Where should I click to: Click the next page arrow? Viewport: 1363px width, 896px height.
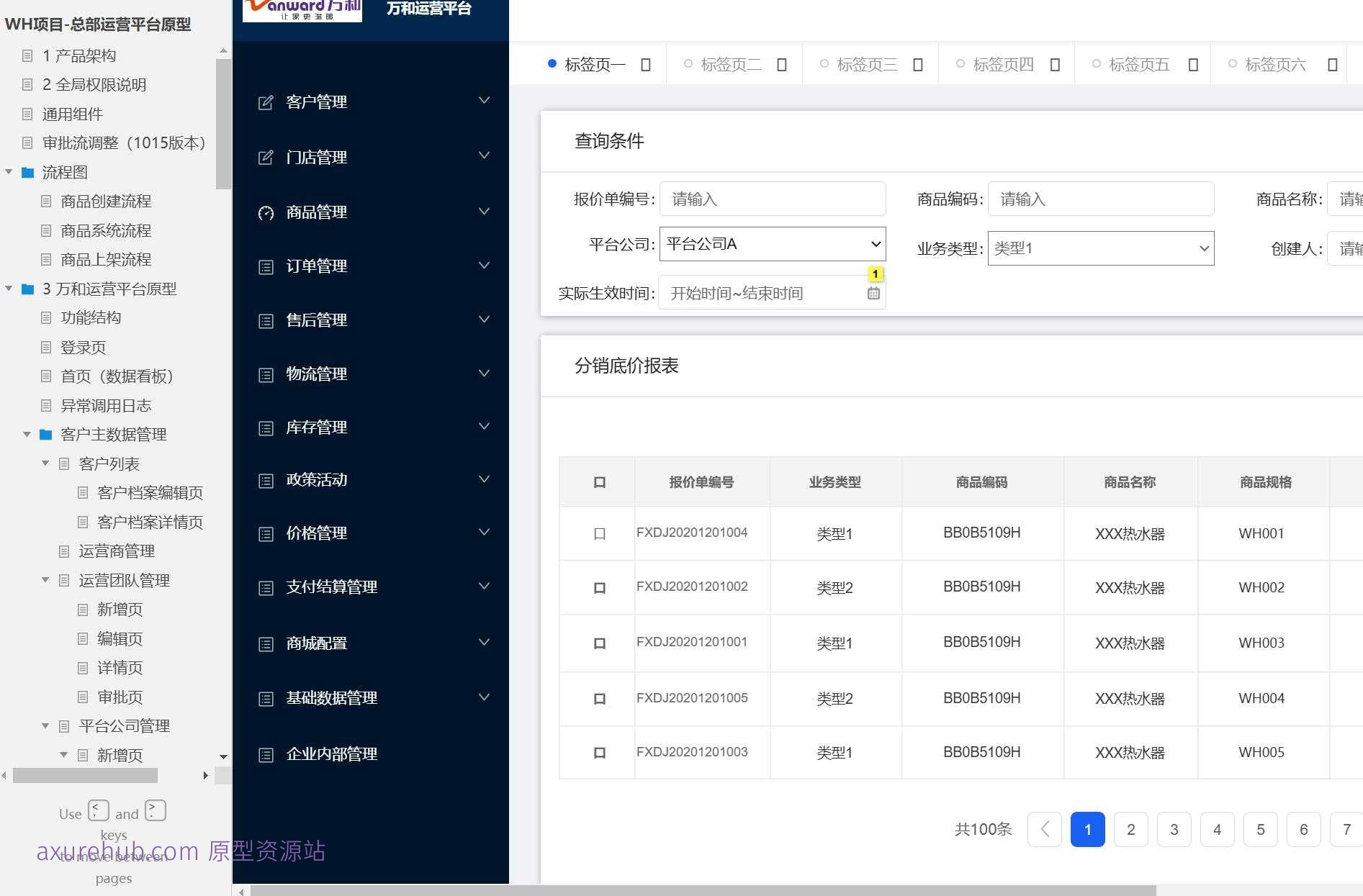[1045, 829]
